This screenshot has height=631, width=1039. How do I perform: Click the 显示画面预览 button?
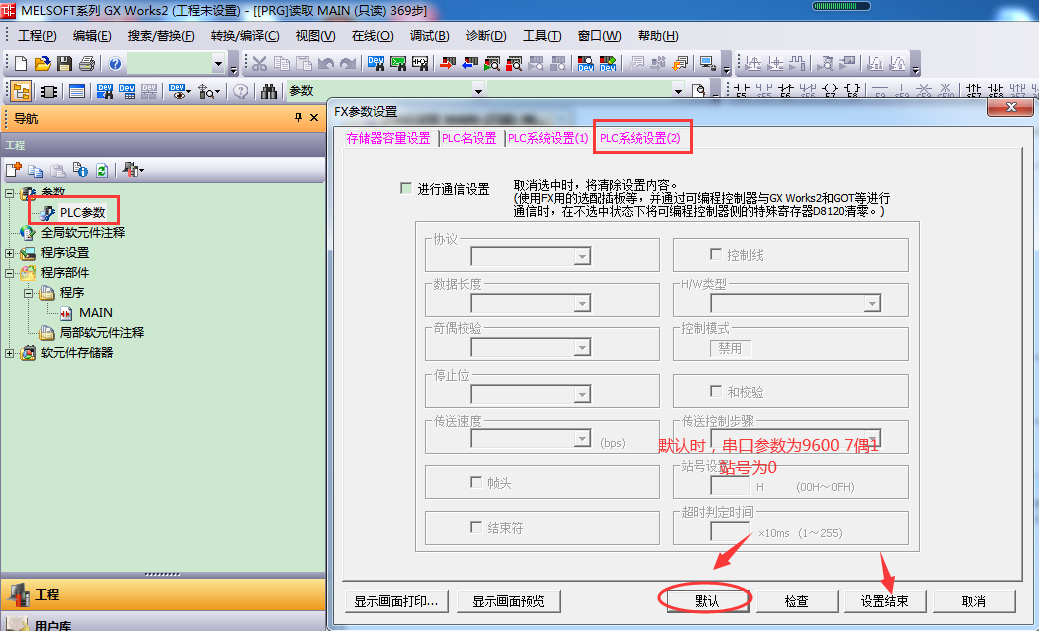[x=508, y=601]
